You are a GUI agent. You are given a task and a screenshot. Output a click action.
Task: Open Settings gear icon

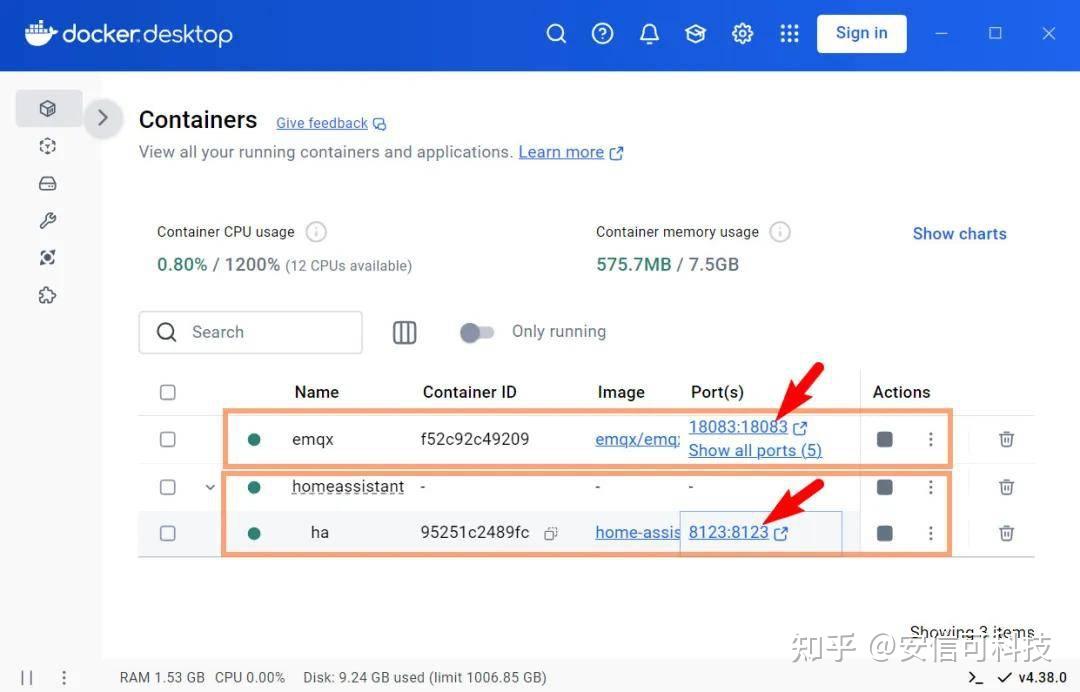point(742,33)
